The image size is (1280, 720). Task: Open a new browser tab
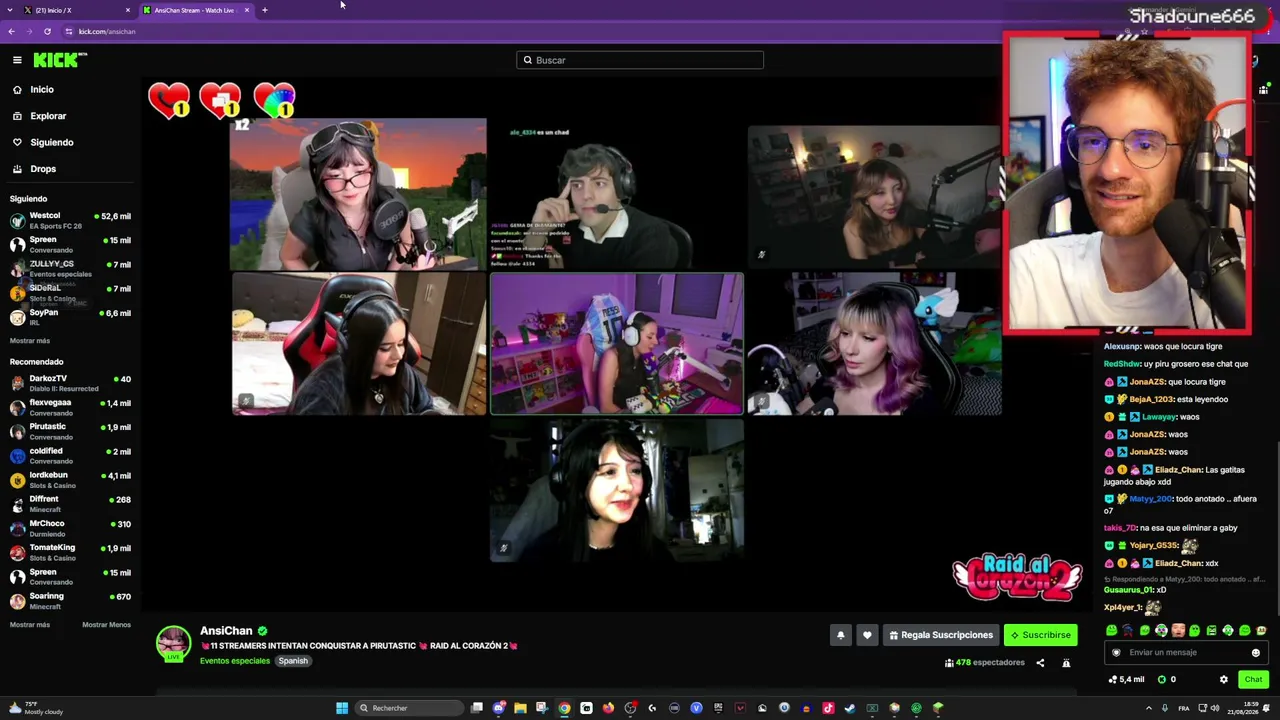pos(265,10)
